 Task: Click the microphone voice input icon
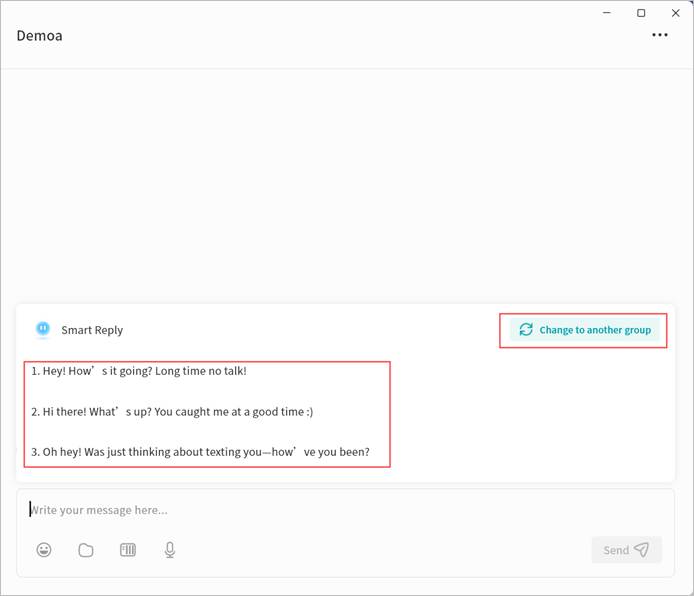pos(170,550)
